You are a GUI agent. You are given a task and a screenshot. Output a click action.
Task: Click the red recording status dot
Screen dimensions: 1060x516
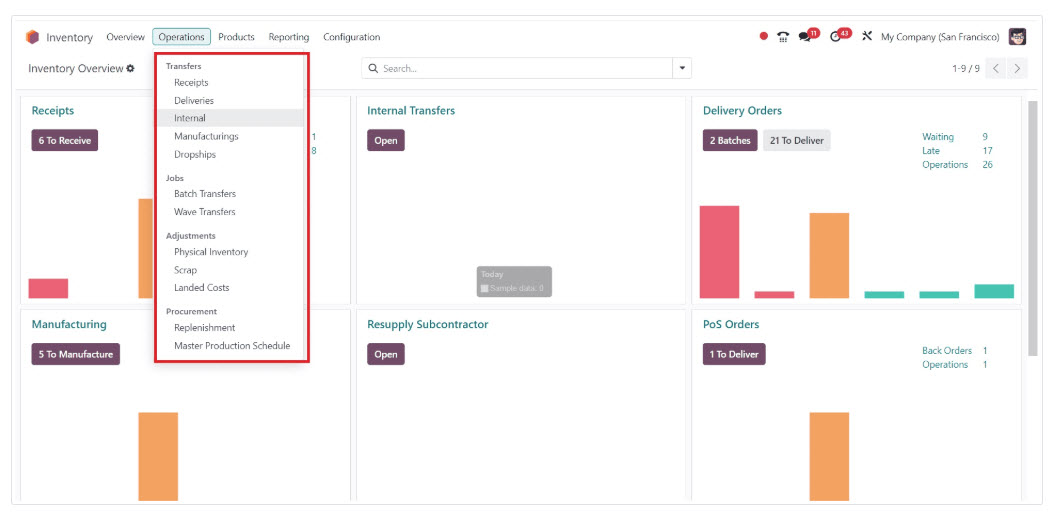tap(764, 37)
